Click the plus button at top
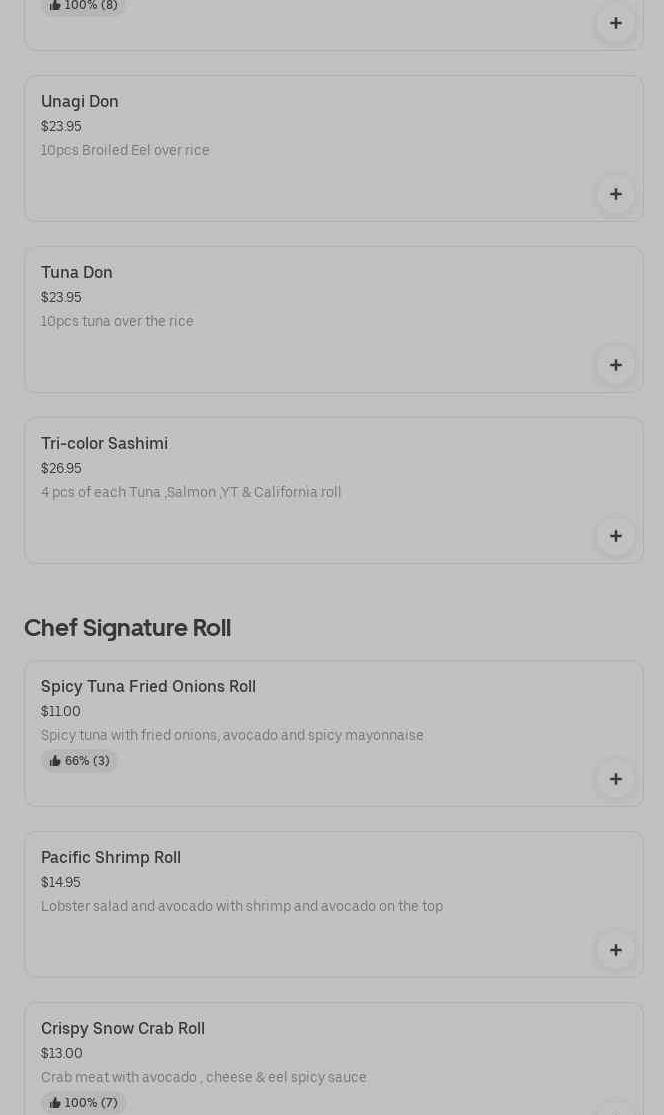664x1115 pixels. pyautogui.click(x=615, y=23)
